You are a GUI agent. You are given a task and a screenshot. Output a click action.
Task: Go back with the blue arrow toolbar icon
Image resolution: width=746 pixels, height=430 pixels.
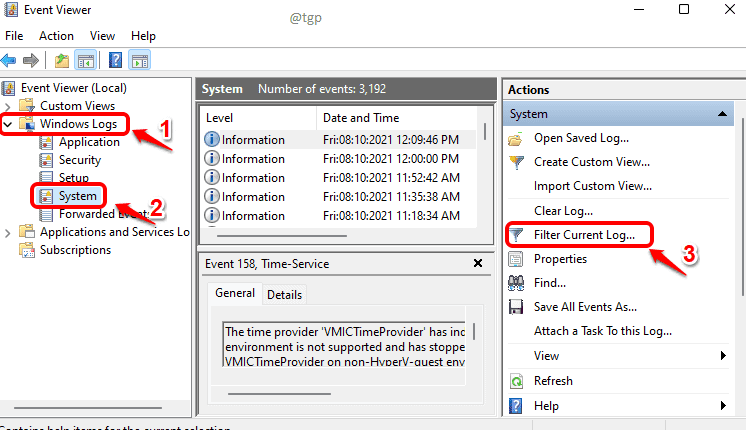pos(9,60)
